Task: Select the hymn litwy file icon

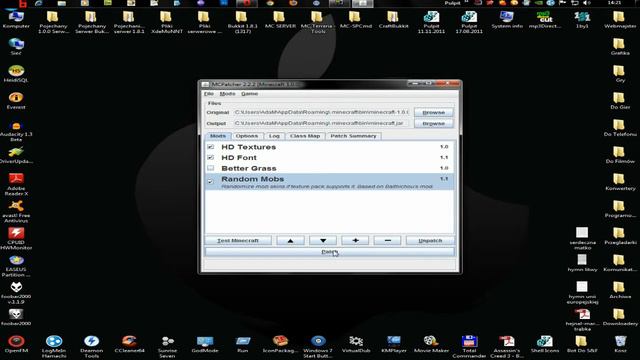Action: click(x=582, y=262)
